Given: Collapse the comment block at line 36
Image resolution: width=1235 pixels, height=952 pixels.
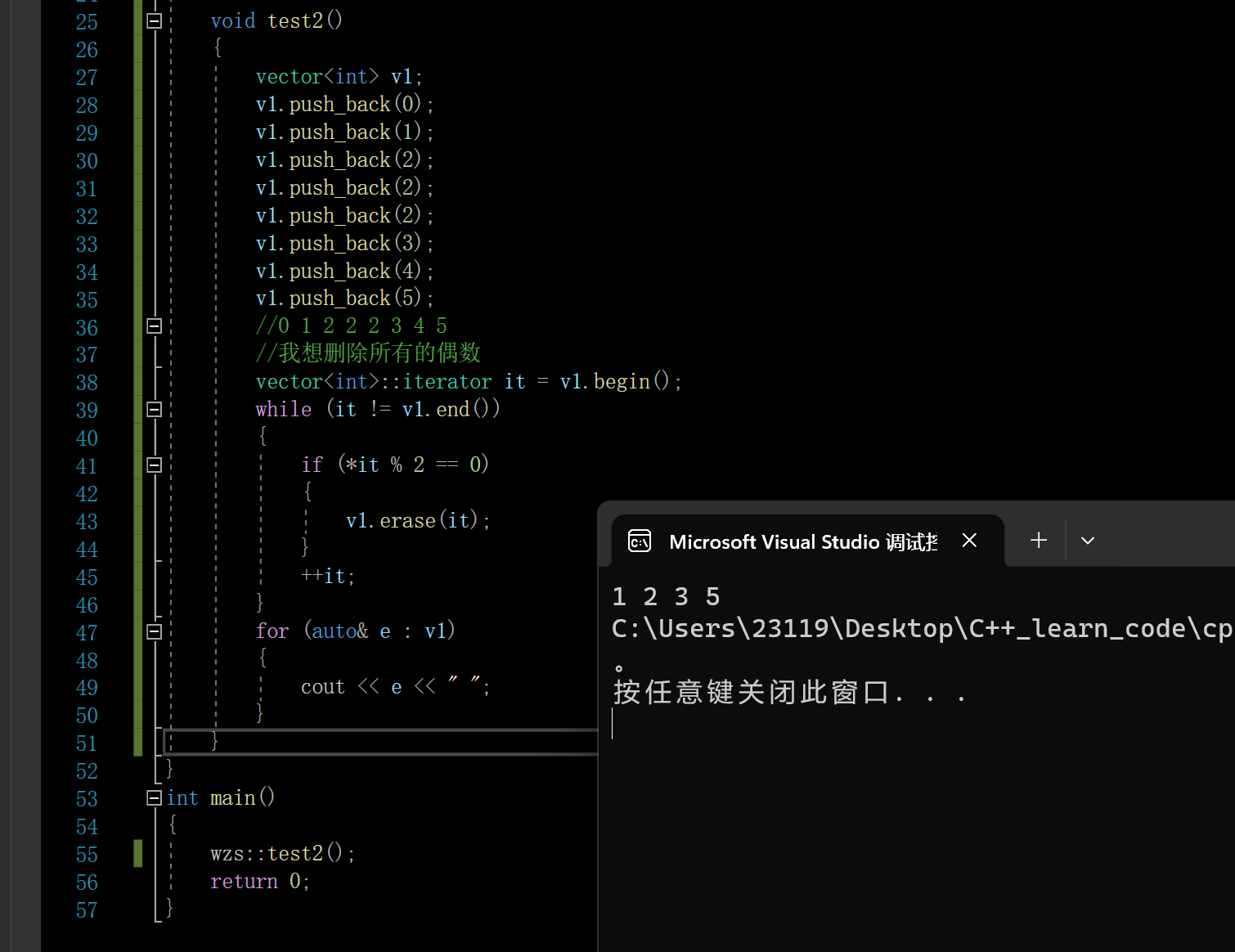Looking at the screenshot, I should click(155, 326).
